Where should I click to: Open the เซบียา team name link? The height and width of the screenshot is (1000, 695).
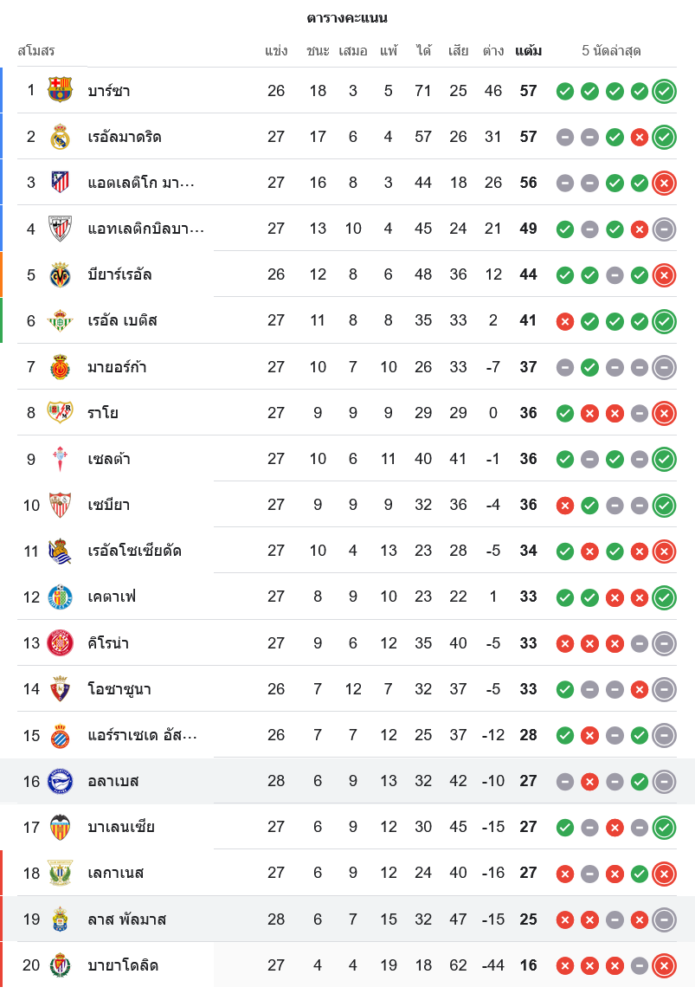pos(109,505)
